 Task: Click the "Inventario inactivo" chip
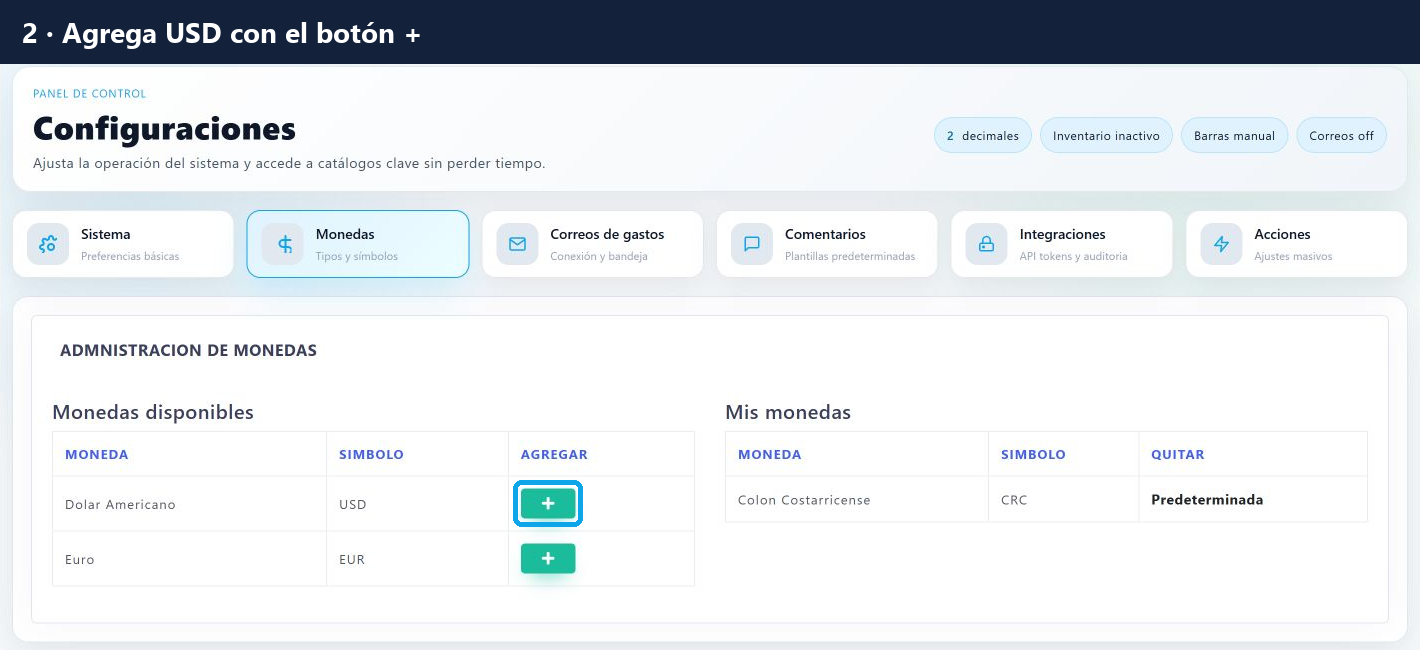click(x=1106, y=136)
